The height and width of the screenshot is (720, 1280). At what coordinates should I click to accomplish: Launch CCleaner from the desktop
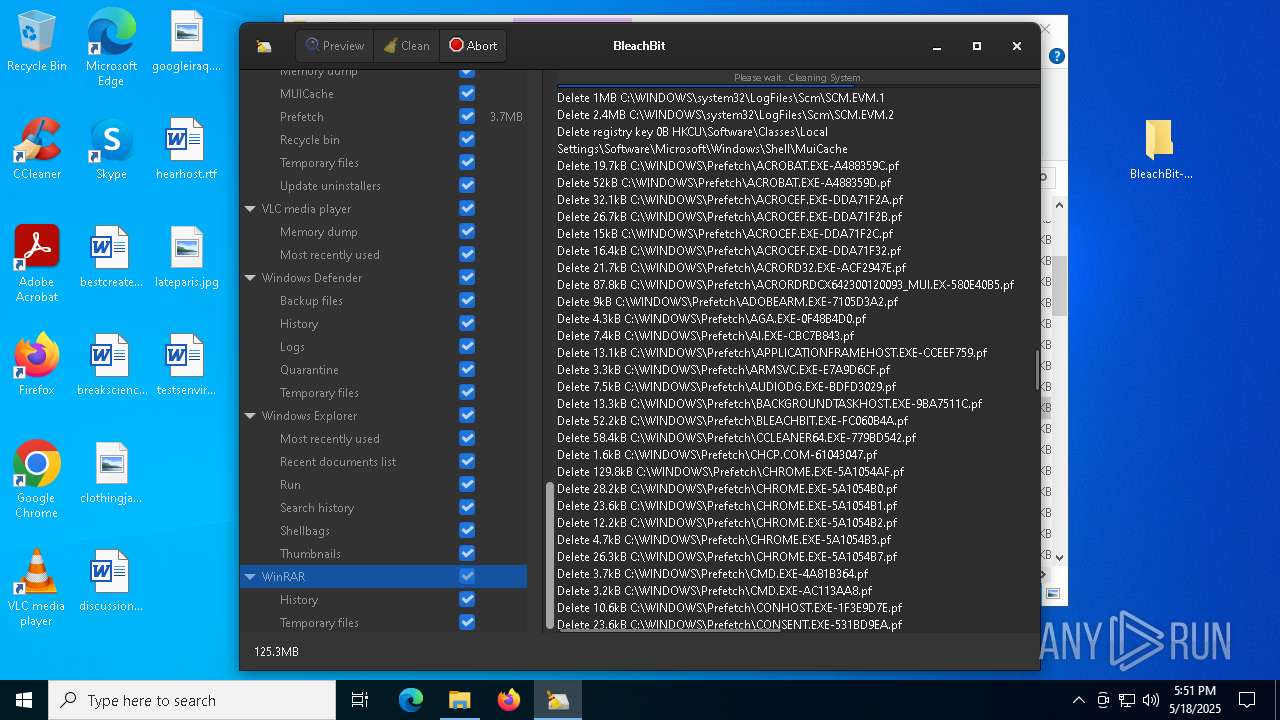37,150
